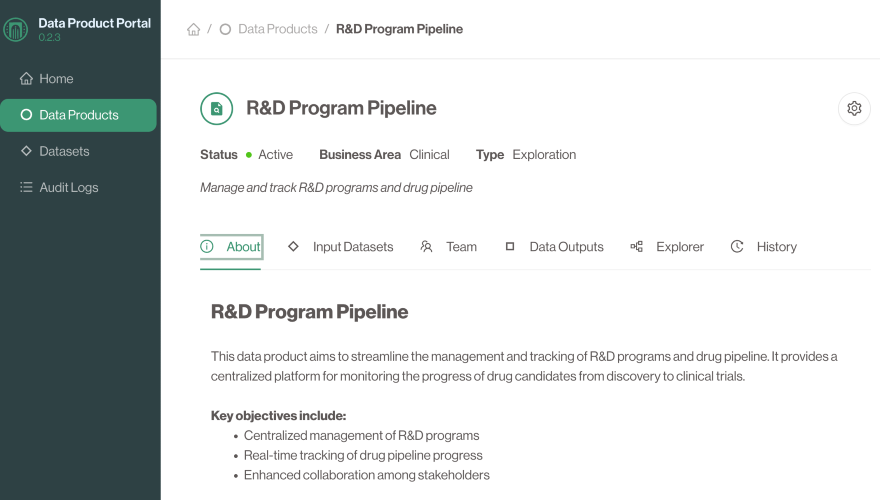Image resolution: width=880 pixels, height=500 pixels.
Task: Open the Input Datasets tab
Action: [341, 247]
